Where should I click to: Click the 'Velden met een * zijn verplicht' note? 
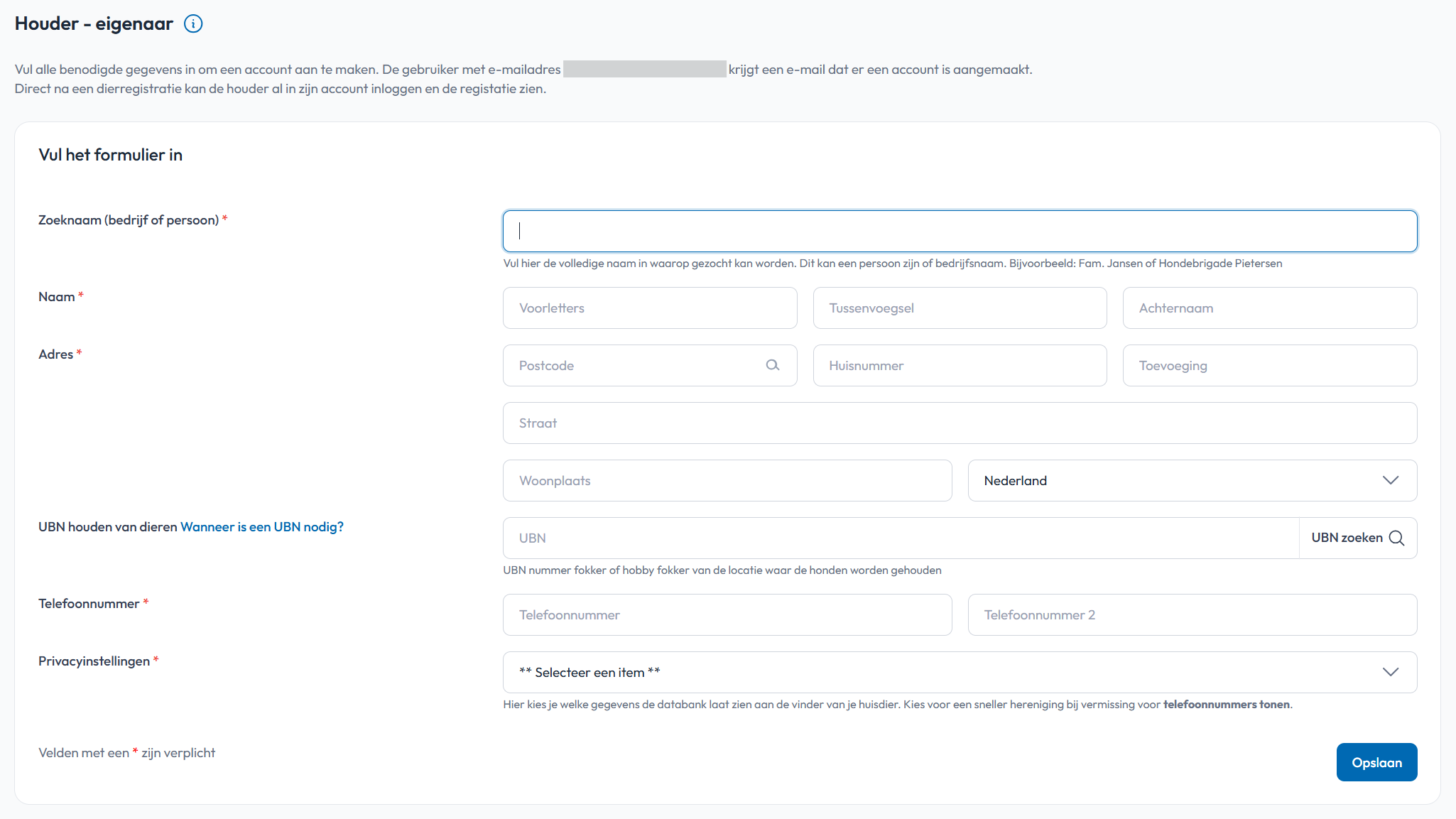(126, 752)
